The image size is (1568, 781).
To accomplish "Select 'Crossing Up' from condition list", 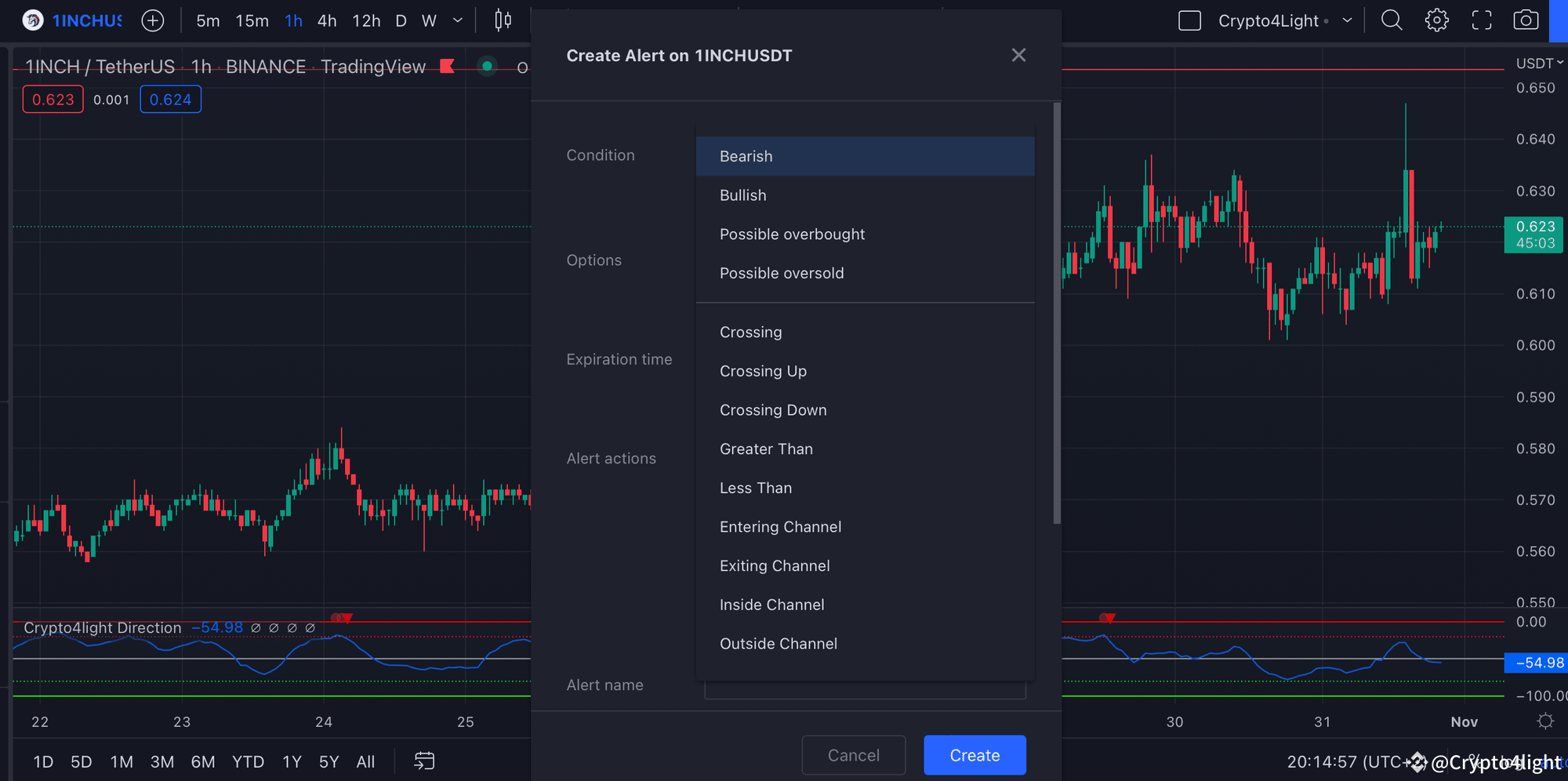I will [x=763, y=371].
